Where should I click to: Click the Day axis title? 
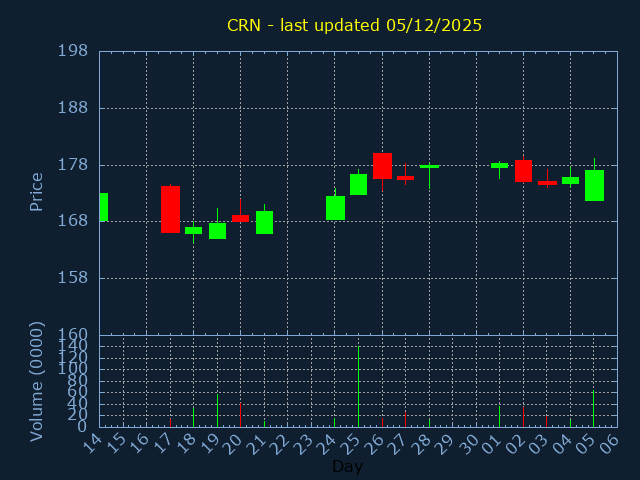347,466
